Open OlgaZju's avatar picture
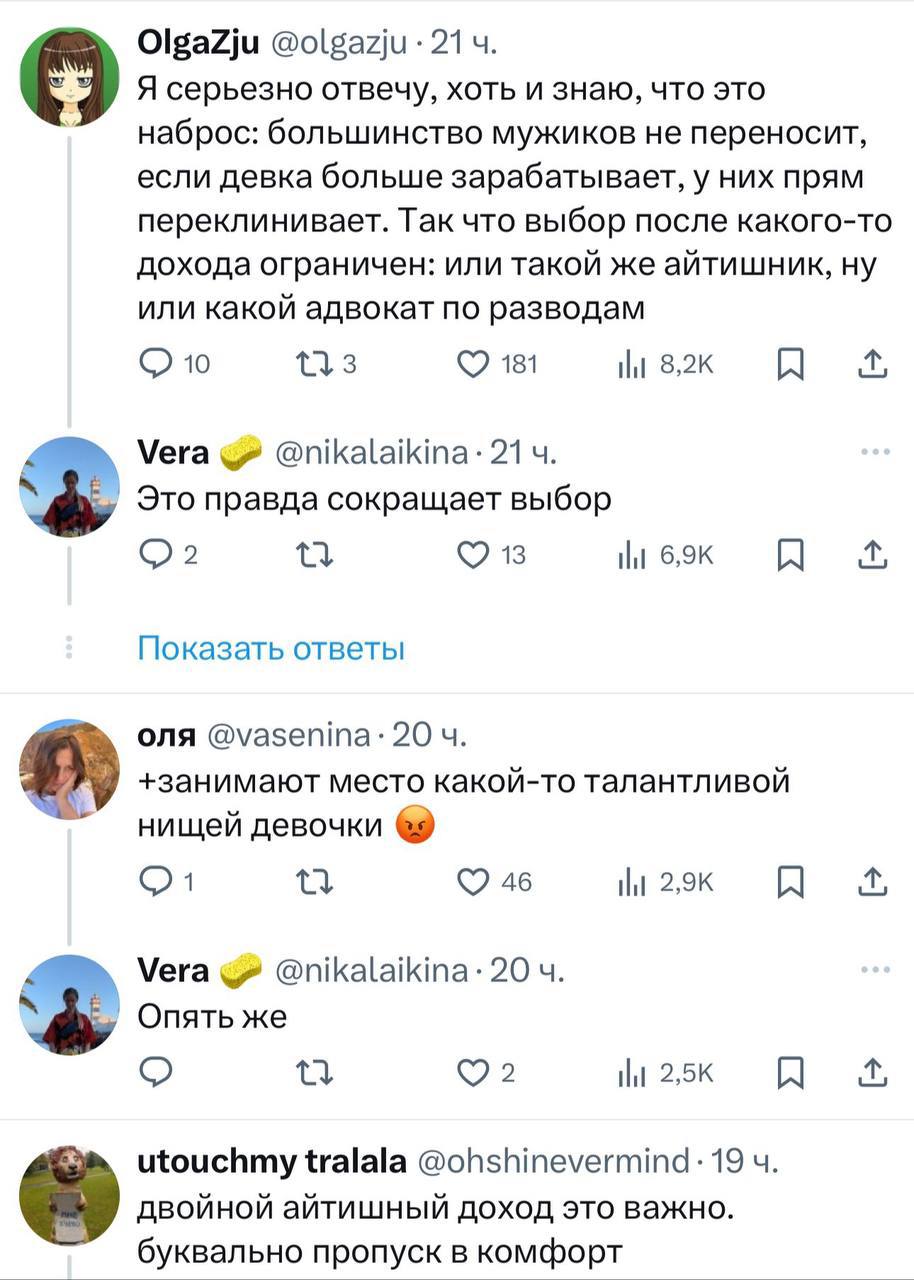 [69, 75]
